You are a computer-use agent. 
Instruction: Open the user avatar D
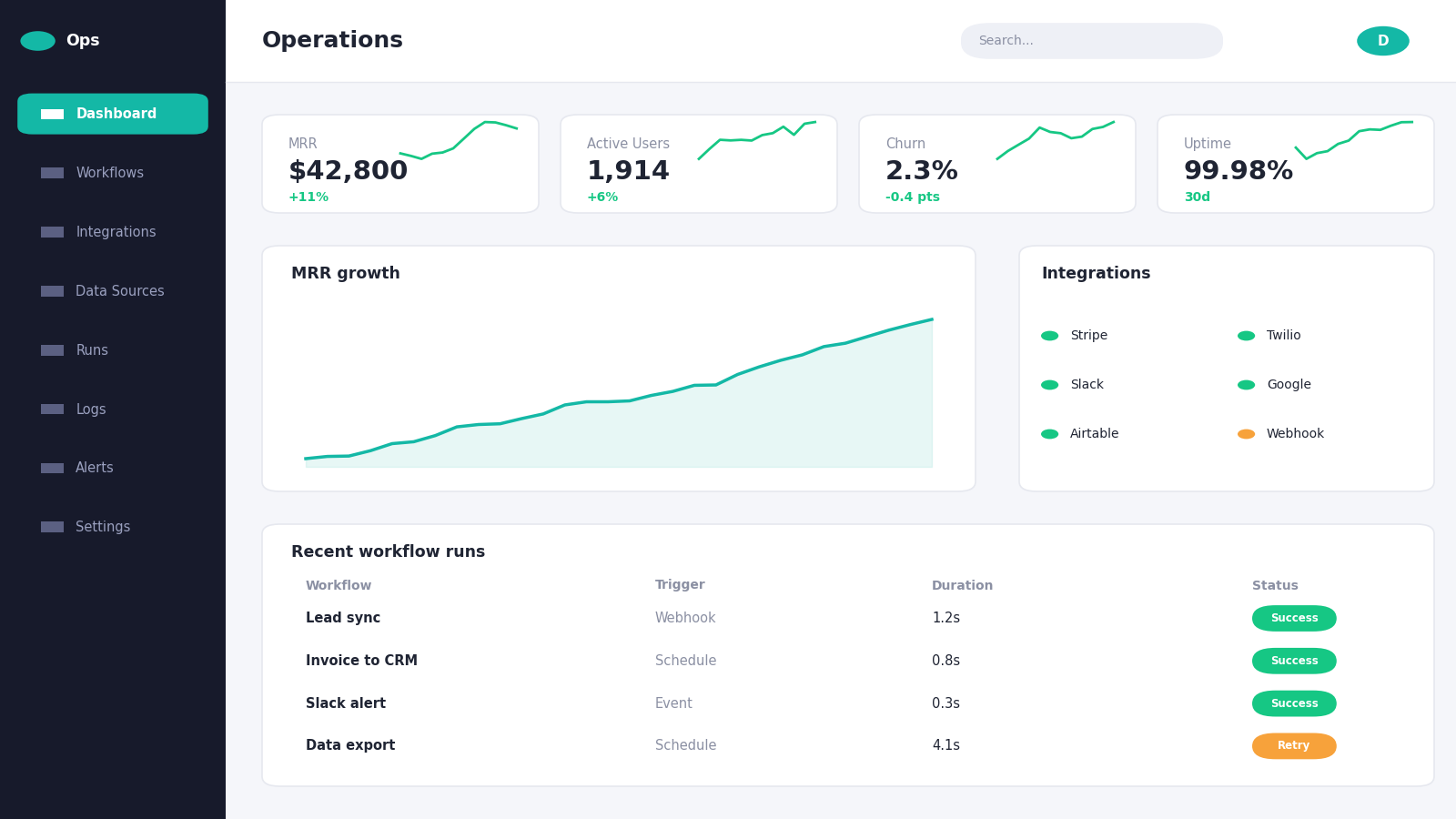[x=1383, y=41]
